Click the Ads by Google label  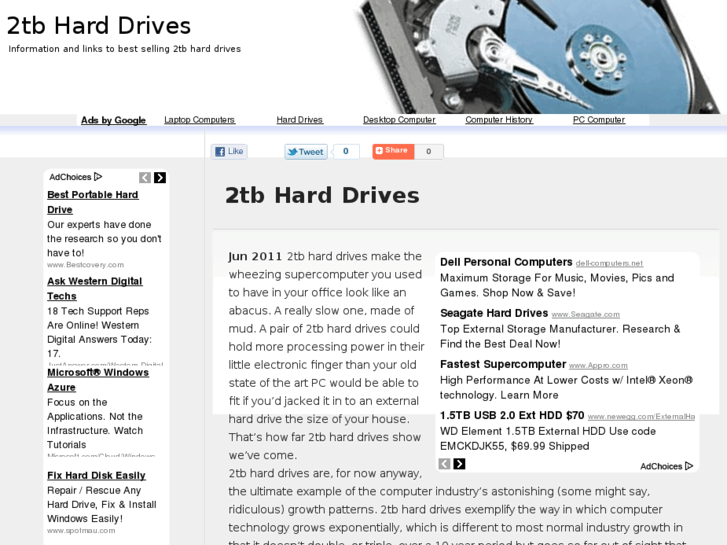(x=114, y=120)
